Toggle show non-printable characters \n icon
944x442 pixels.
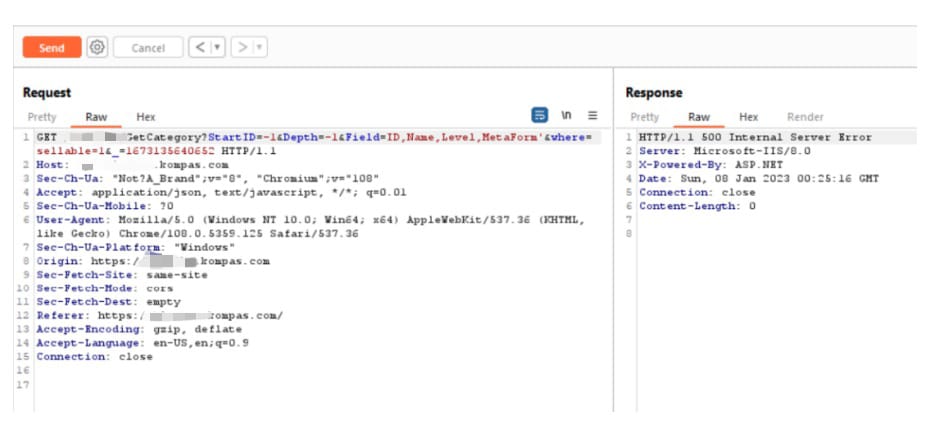566,115
